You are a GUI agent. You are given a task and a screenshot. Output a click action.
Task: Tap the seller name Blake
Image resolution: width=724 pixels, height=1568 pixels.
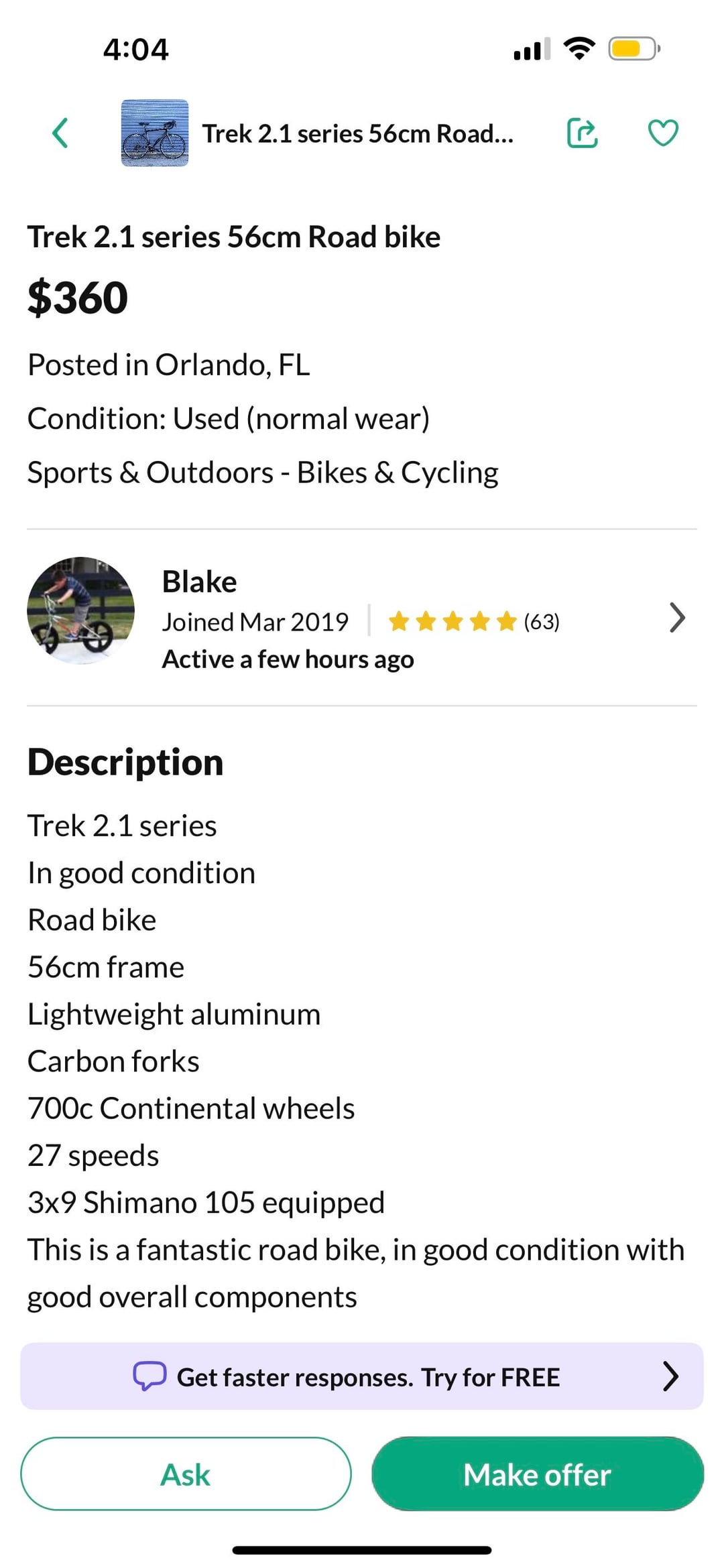click(x=199, y=582)
